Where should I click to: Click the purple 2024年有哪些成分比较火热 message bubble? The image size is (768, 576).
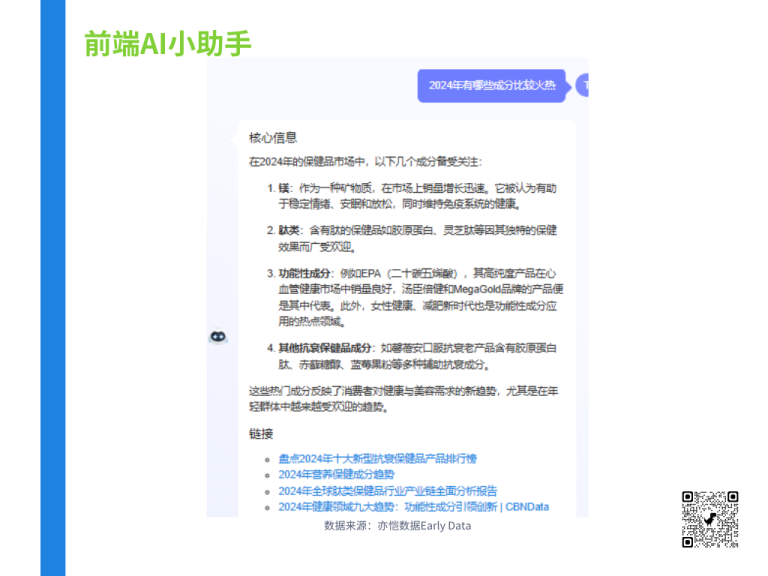[x=492, y=86]
